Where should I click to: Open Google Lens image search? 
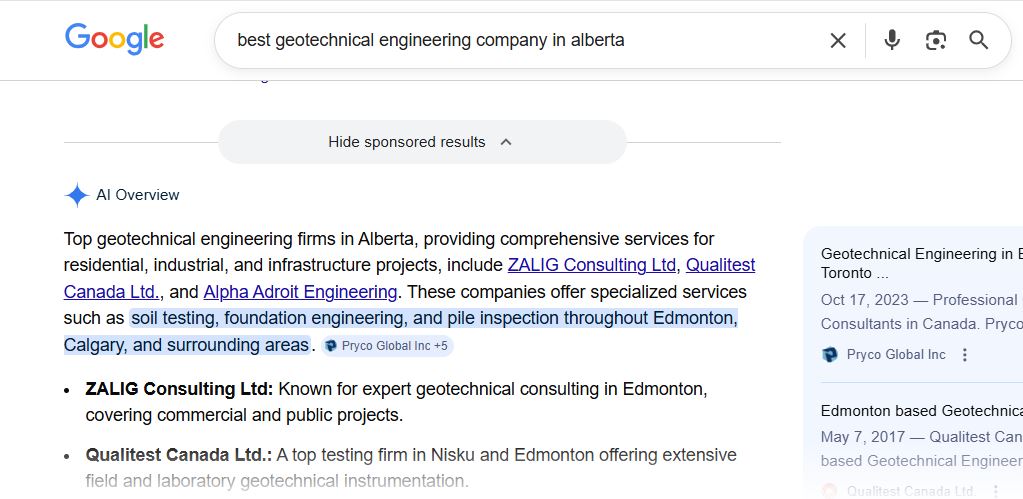click(936, 40)
